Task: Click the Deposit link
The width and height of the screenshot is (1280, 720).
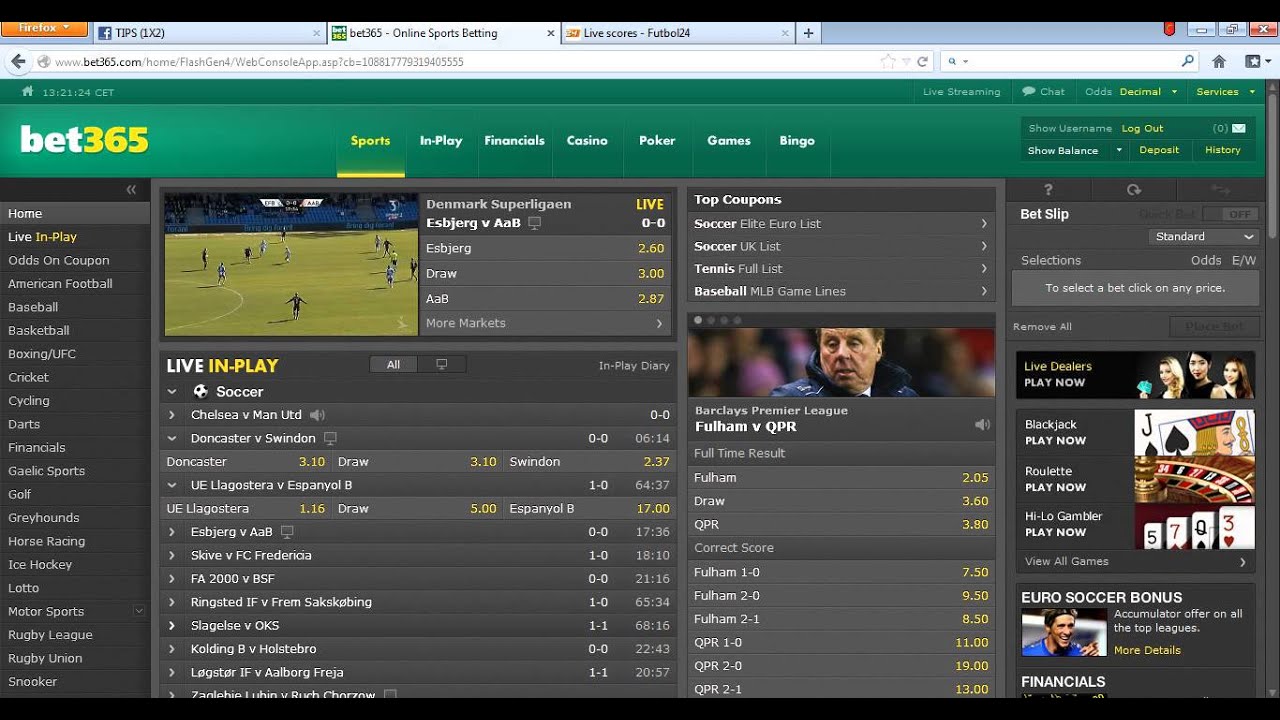Action: point(1159,150)
